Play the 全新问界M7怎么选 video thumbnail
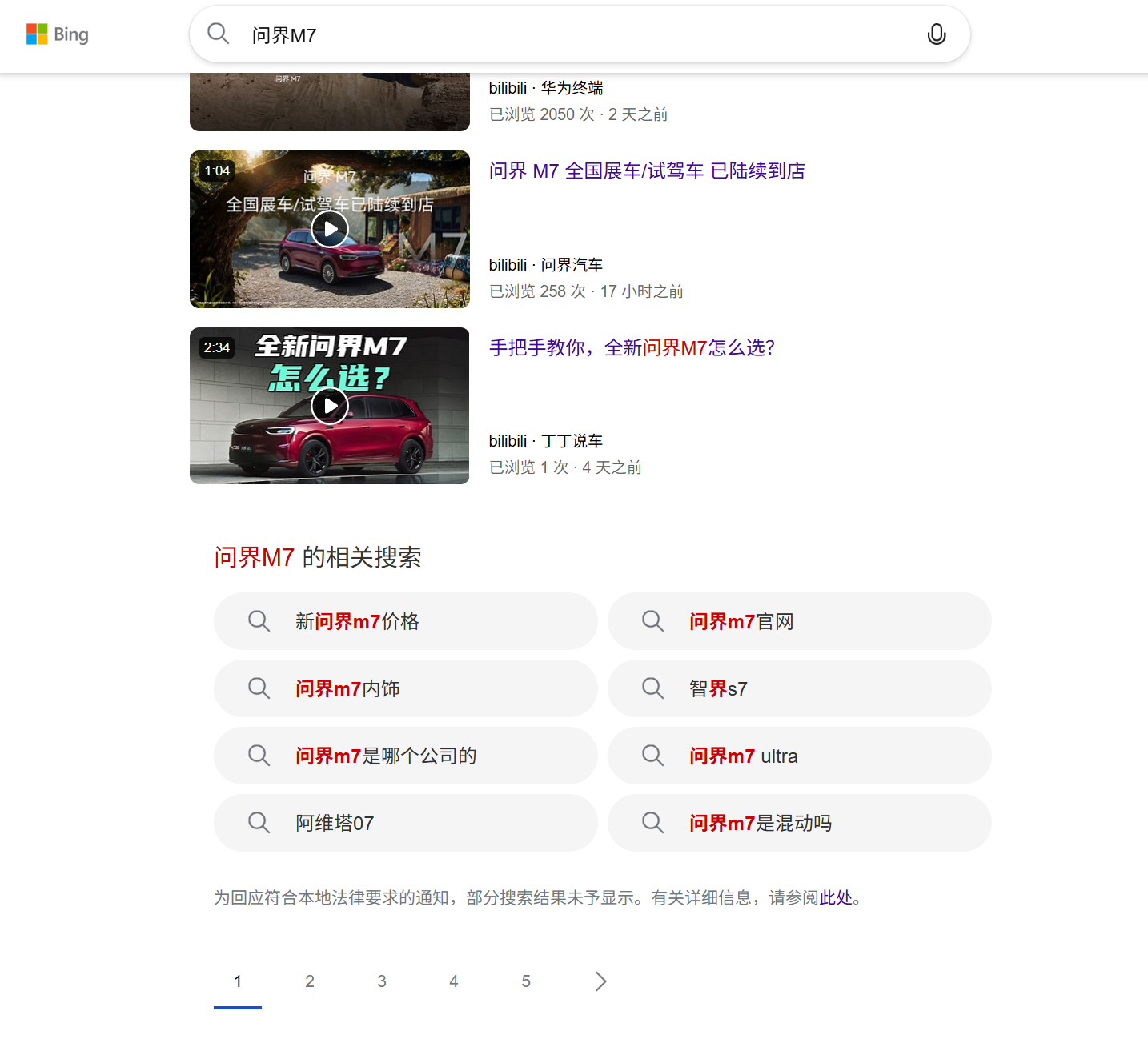The height and width of the screenshot is (1047, 1148). tap(330, 406)
